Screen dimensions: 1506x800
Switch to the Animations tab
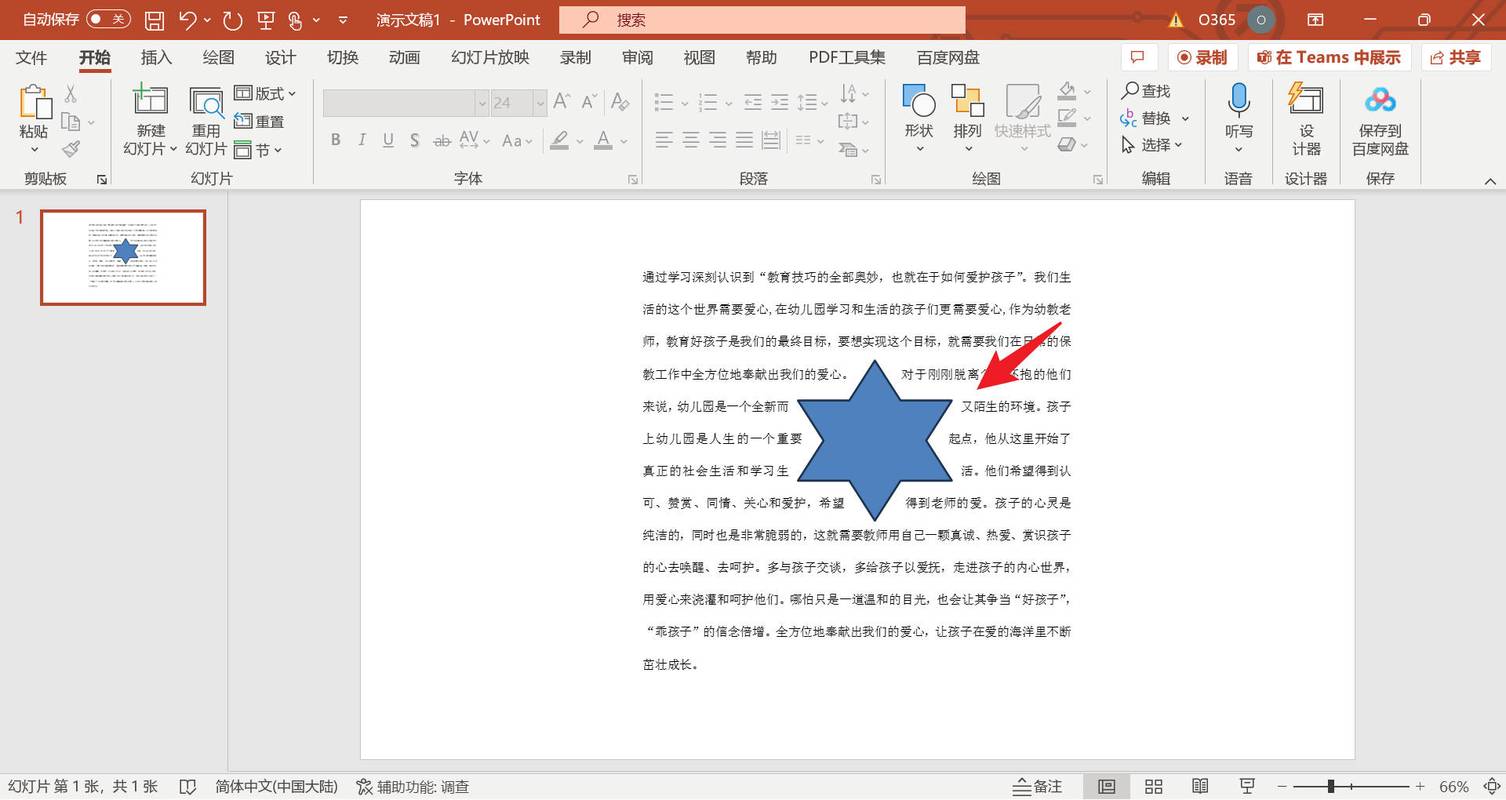pyautogui.click(x=404, y=57)
